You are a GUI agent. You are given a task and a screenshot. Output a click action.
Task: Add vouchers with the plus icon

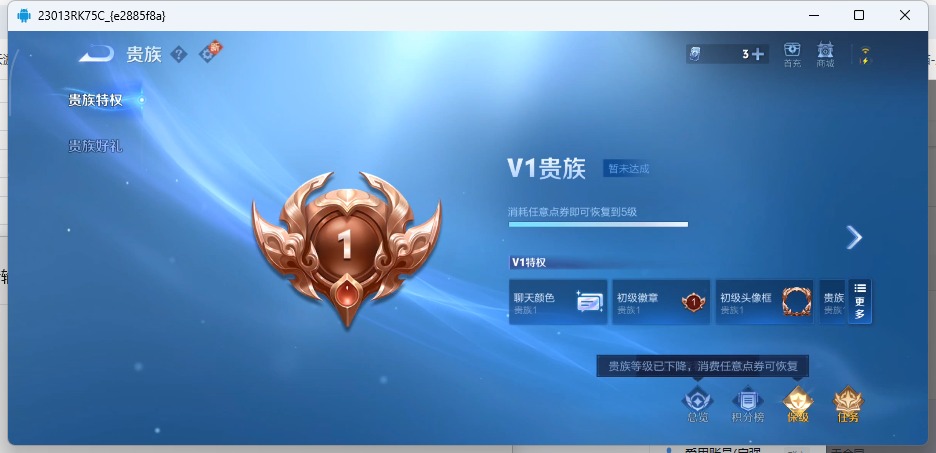tap(758, 54)
